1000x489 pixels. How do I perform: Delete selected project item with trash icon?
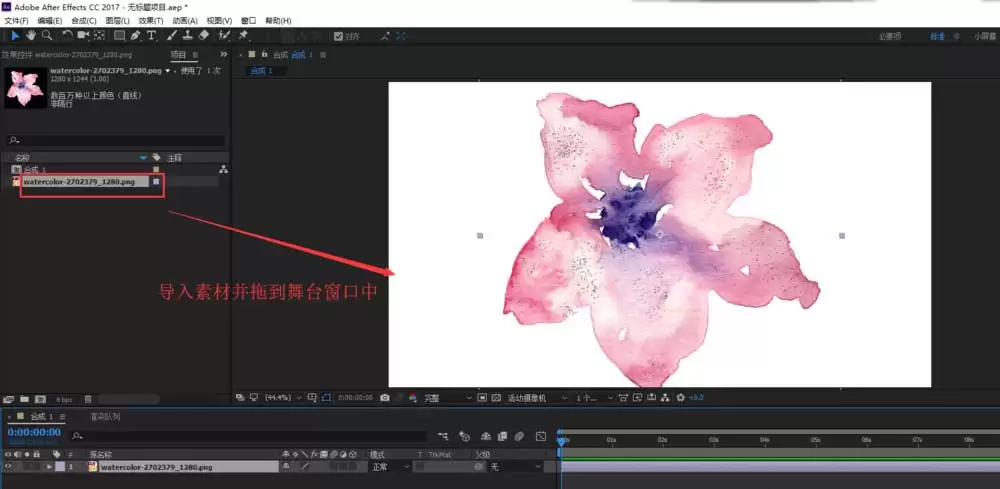[x=88, y=399]
